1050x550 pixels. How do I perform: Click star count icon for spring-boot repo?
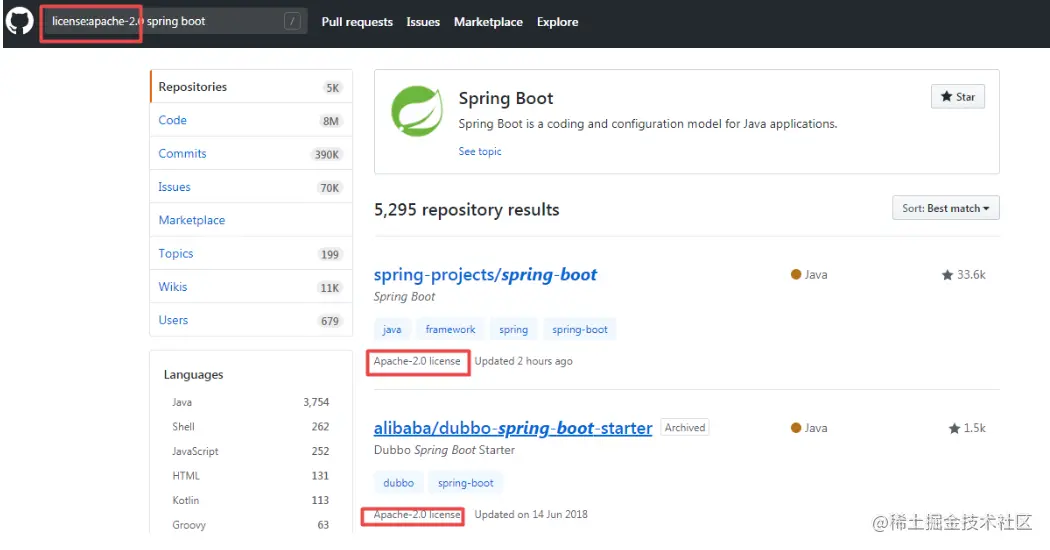click(947, 275)
